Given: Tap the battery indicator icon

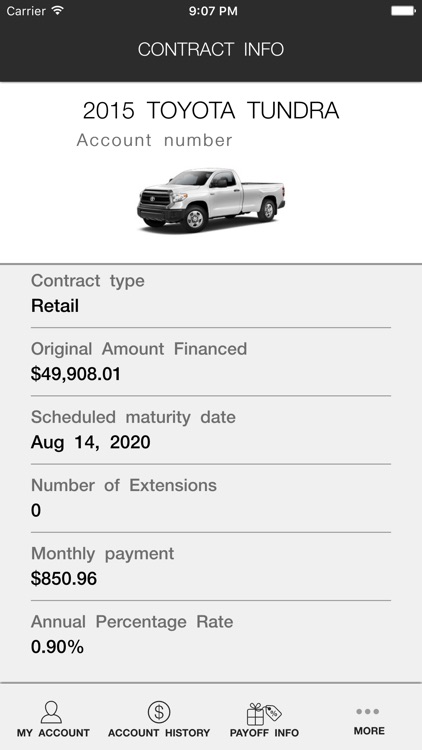Looking at the screenshot, I should click(x=403, y=11).
